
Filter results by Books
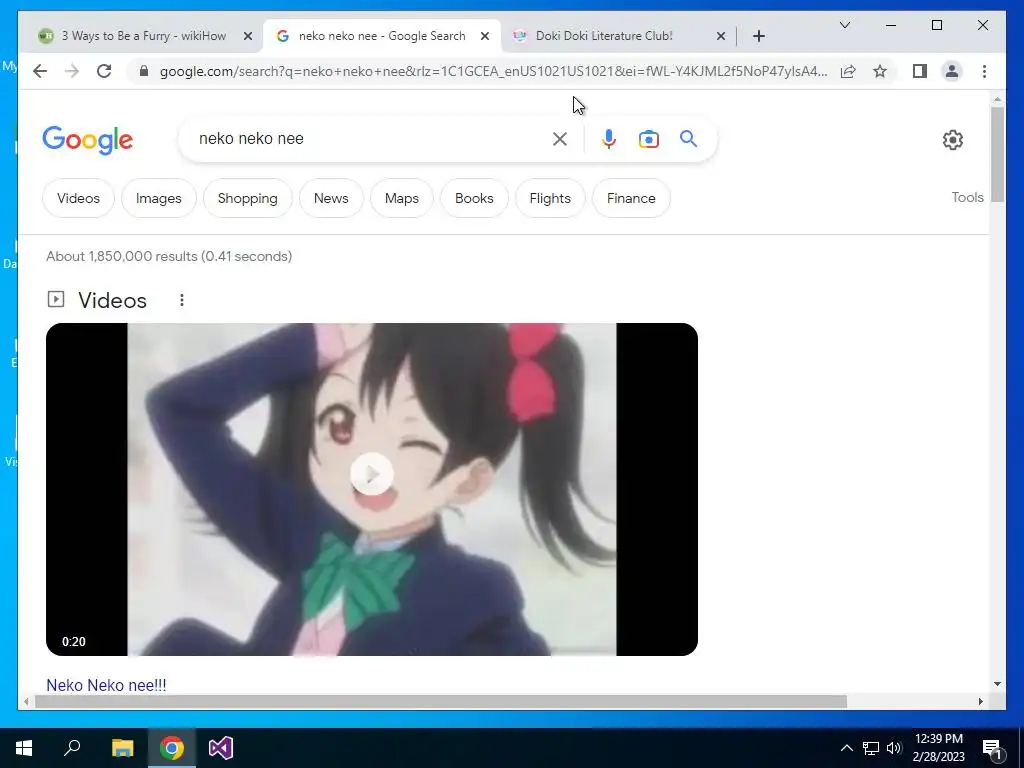point(474,198)
